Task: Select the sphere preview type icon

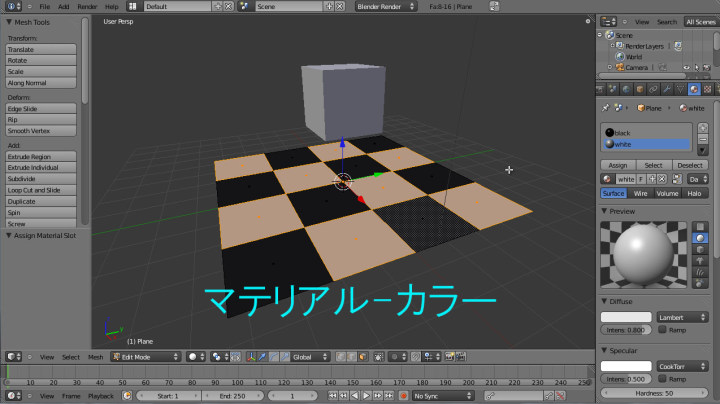Action: (x=699, y=238)
